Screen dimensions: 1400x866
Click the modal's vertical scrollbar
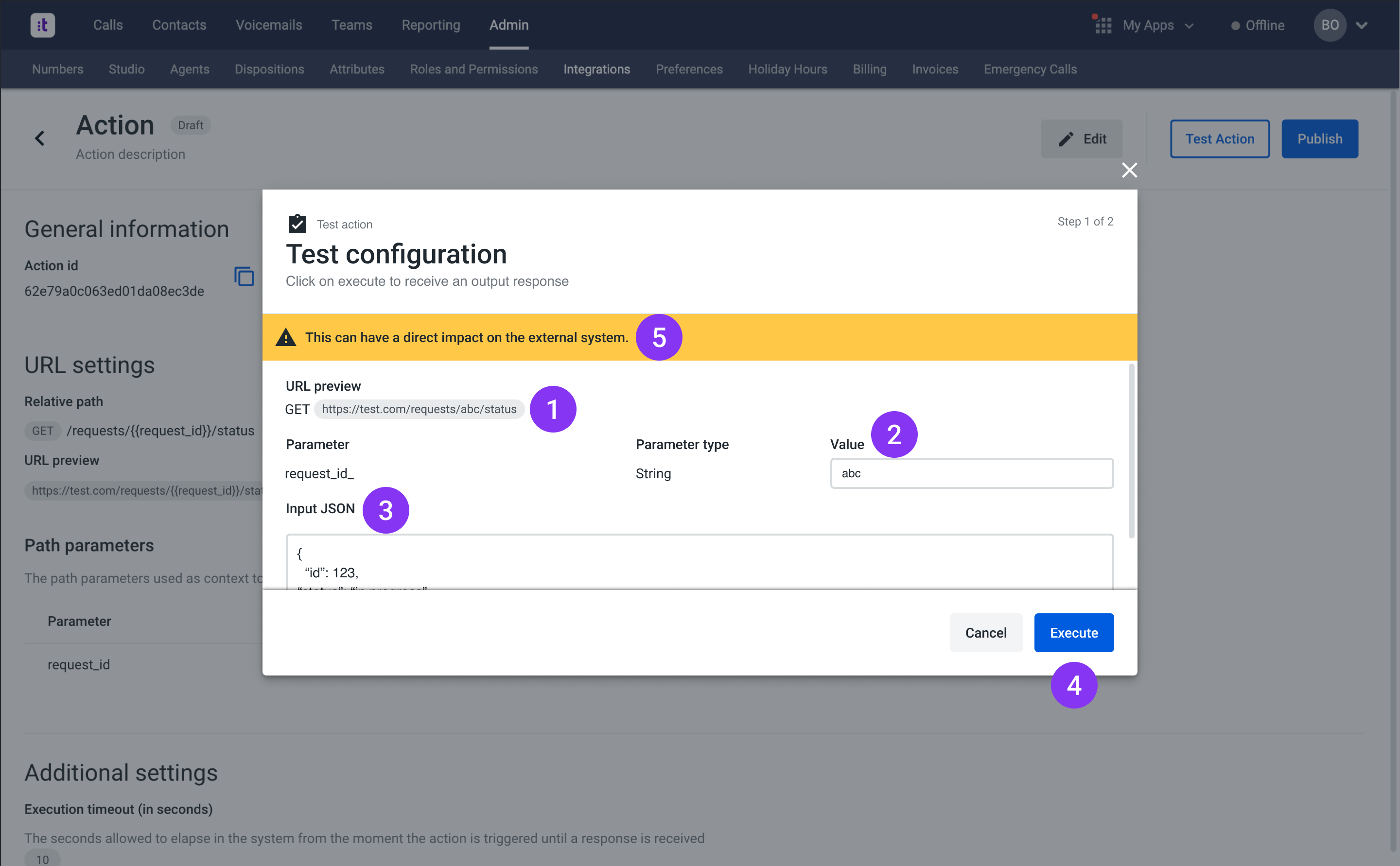[x=1131, y=451]
